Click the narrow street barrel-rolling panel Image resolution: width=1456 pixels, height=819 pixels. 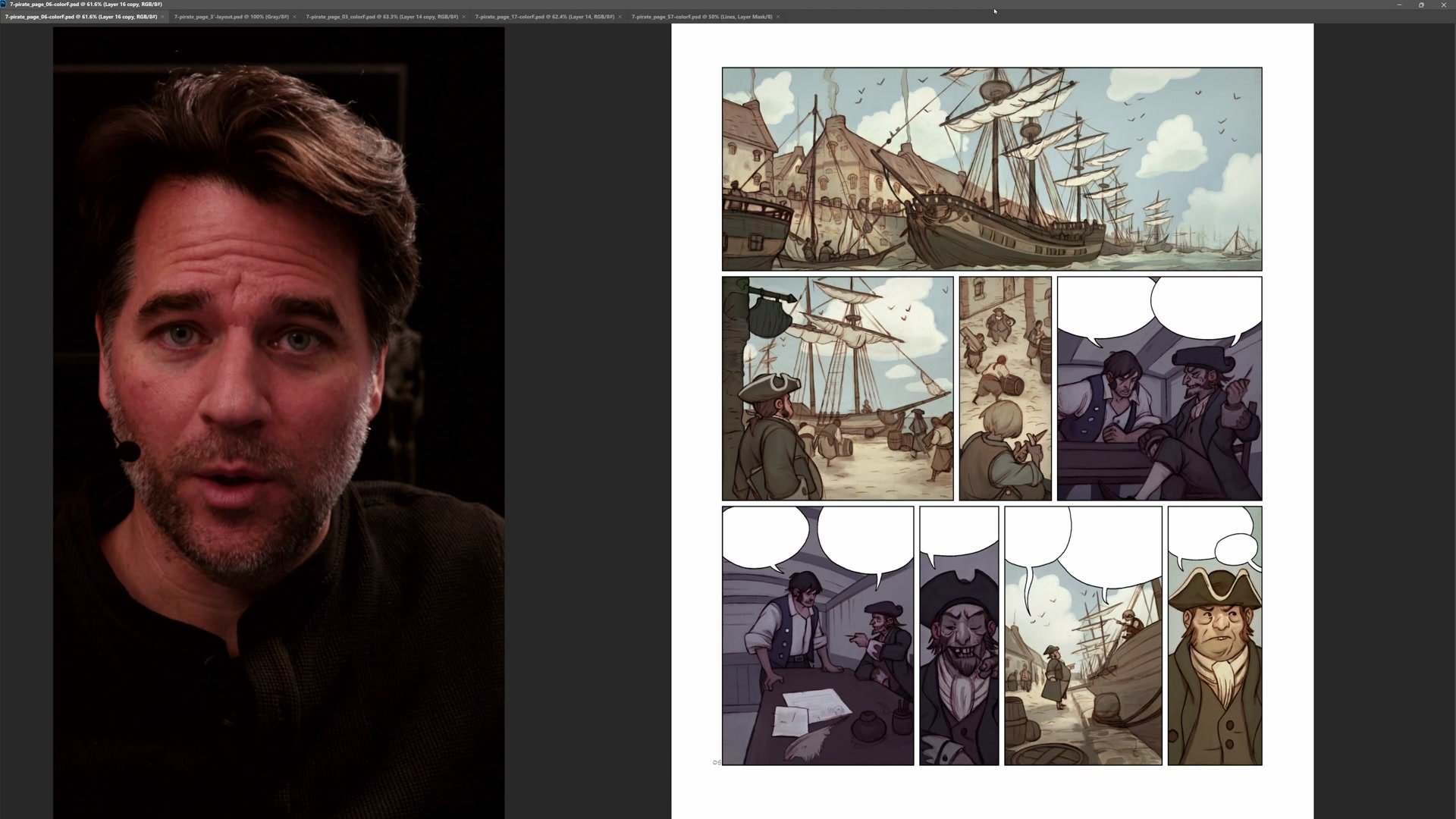click(1005, 388)
